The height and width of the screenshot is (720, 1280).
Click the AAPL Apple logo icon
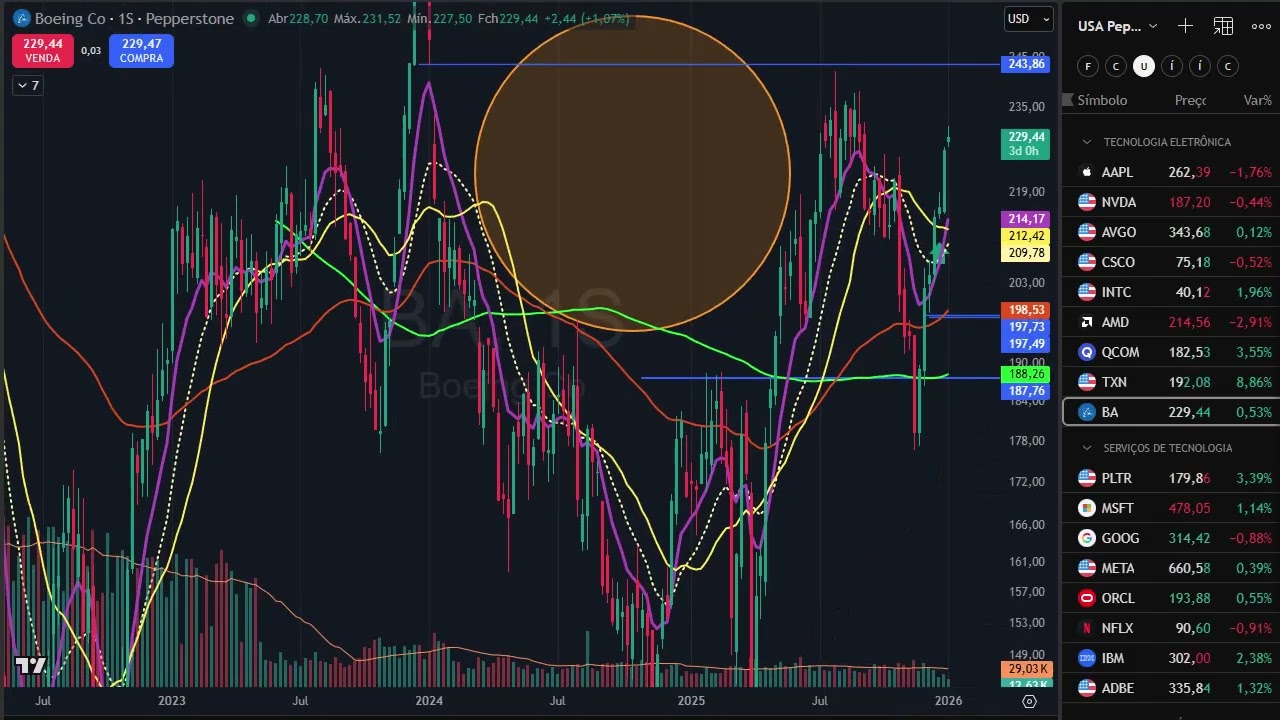1087,172
